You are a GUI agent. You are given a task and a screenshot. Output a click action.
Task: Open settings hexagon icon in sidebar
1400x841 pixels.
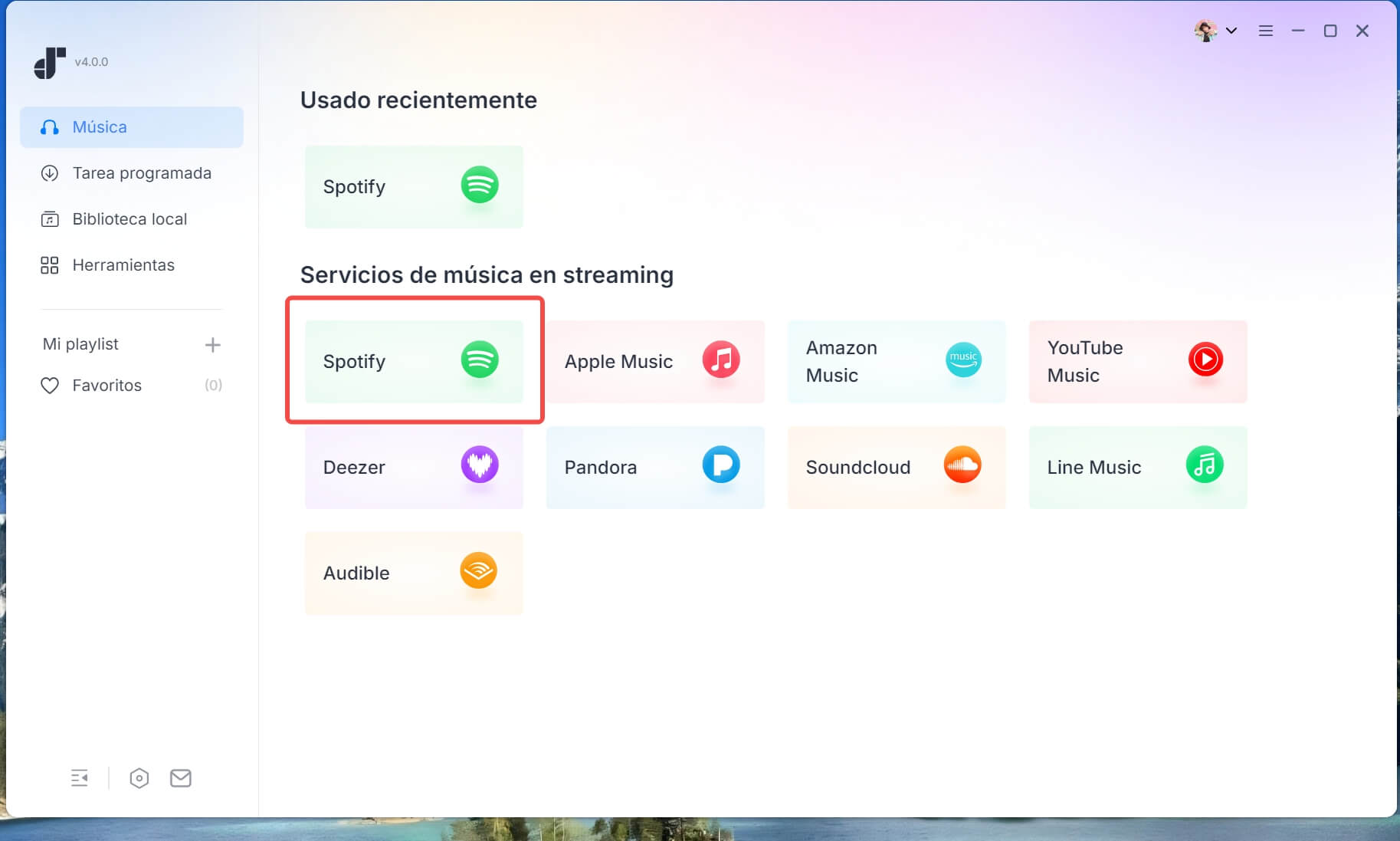coord(139,778)
